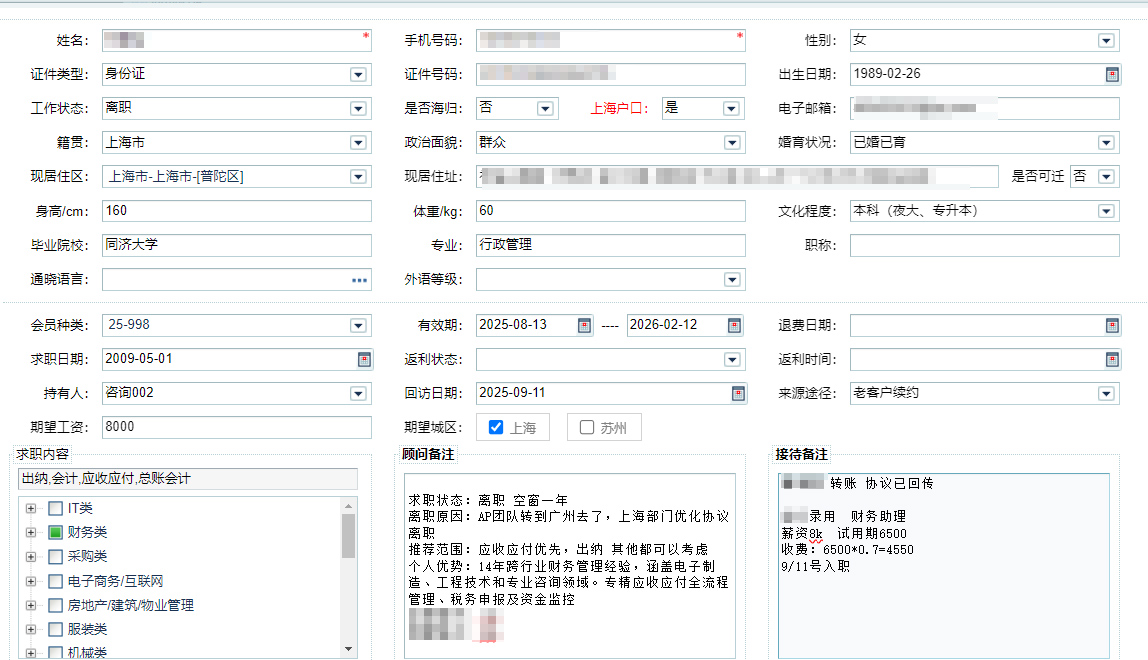Open the 外语等级 dropdown
This screenshot has height=660, width=1148.
(732, 280)
